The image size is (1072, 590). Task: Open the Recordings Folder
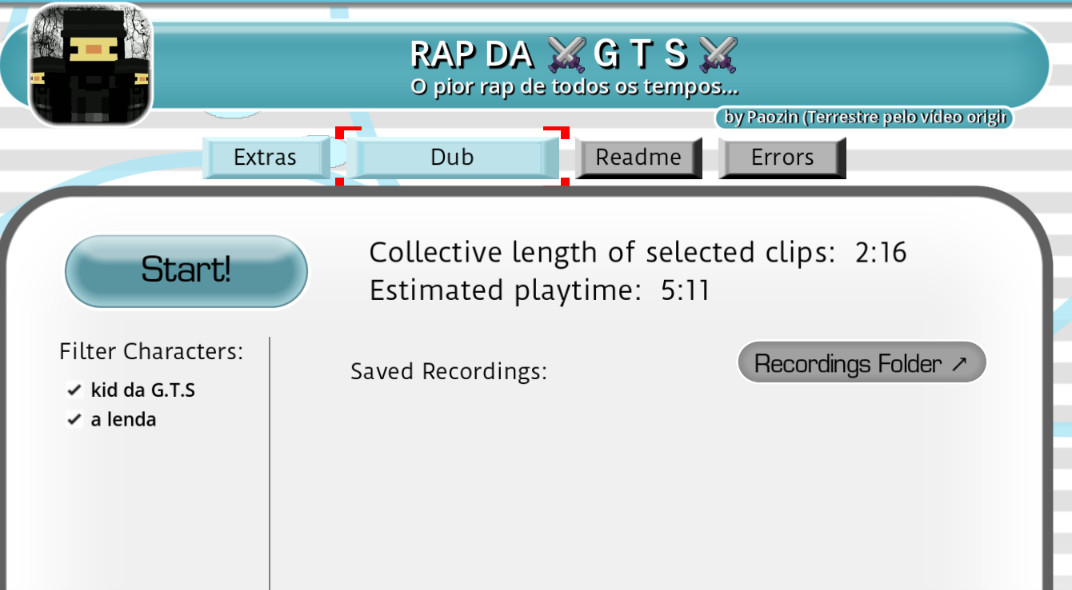click(861, 363)
